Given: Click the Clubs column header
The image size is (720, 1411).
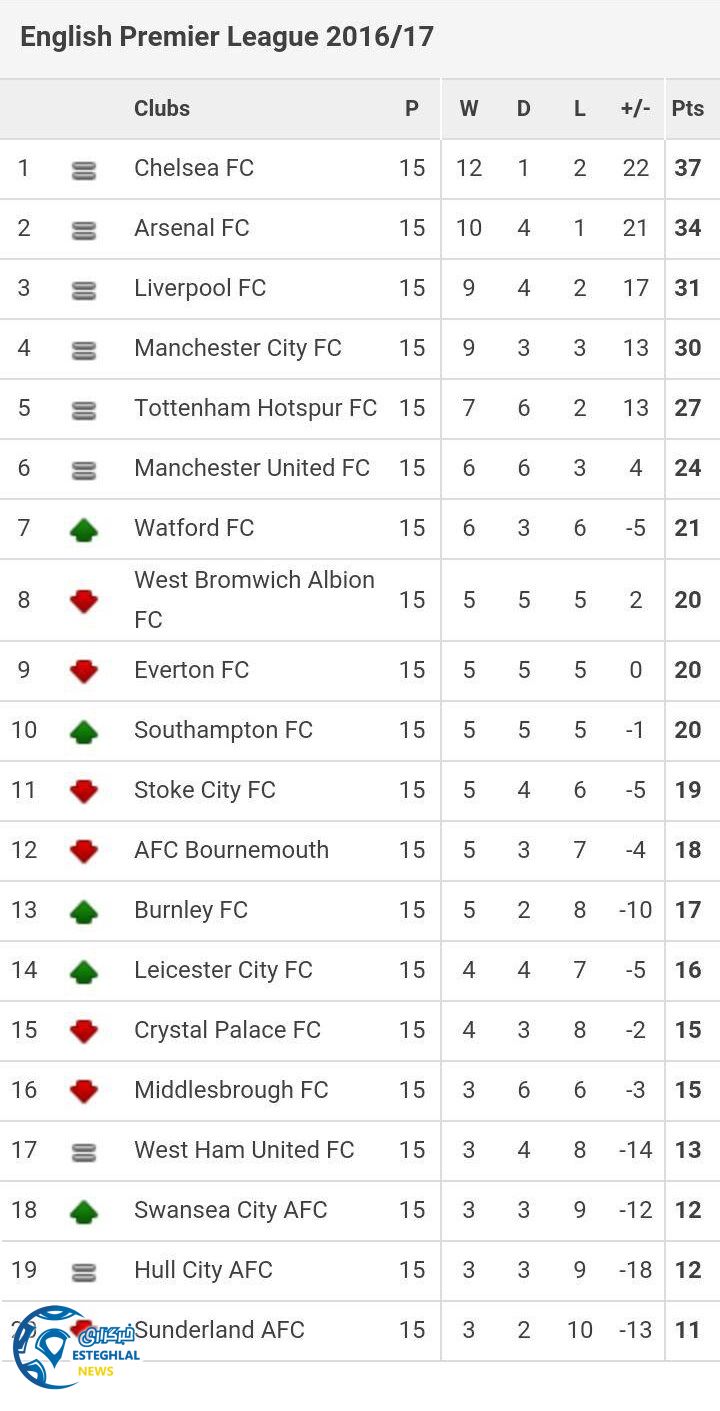Looking at the screenshot, I should click(x=162, y=109).
